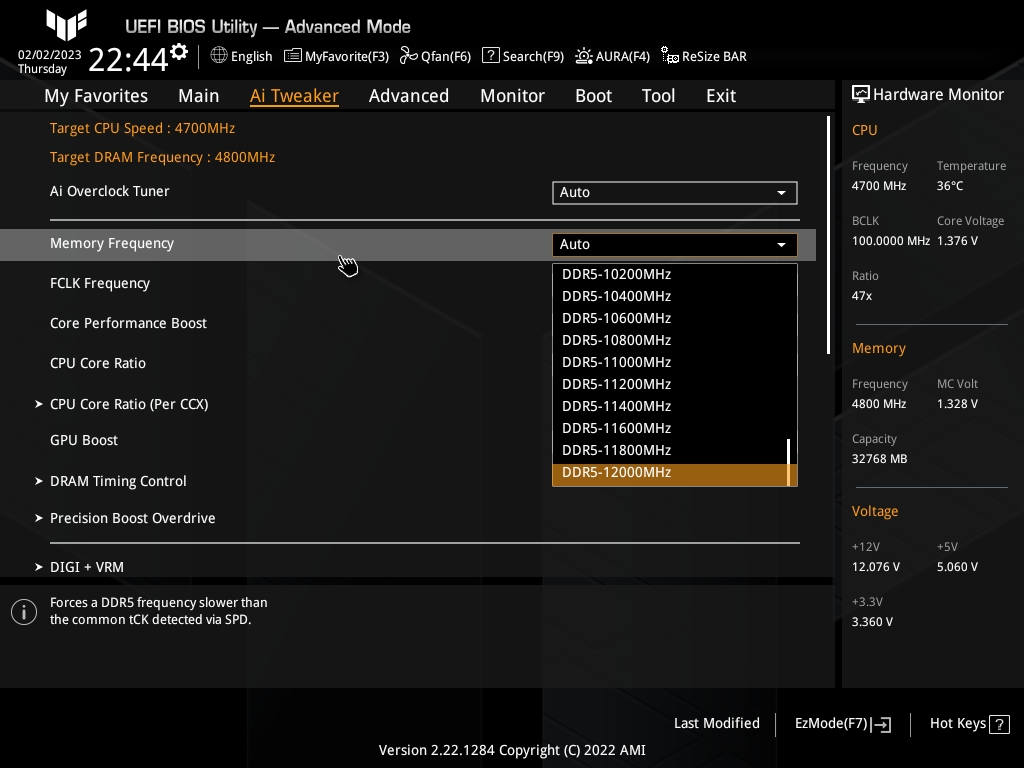Image resolution: width=1024 pixels, height=768 pixels.
Task: Click the Hot Keys question mark icon
Action: (999, 724)
